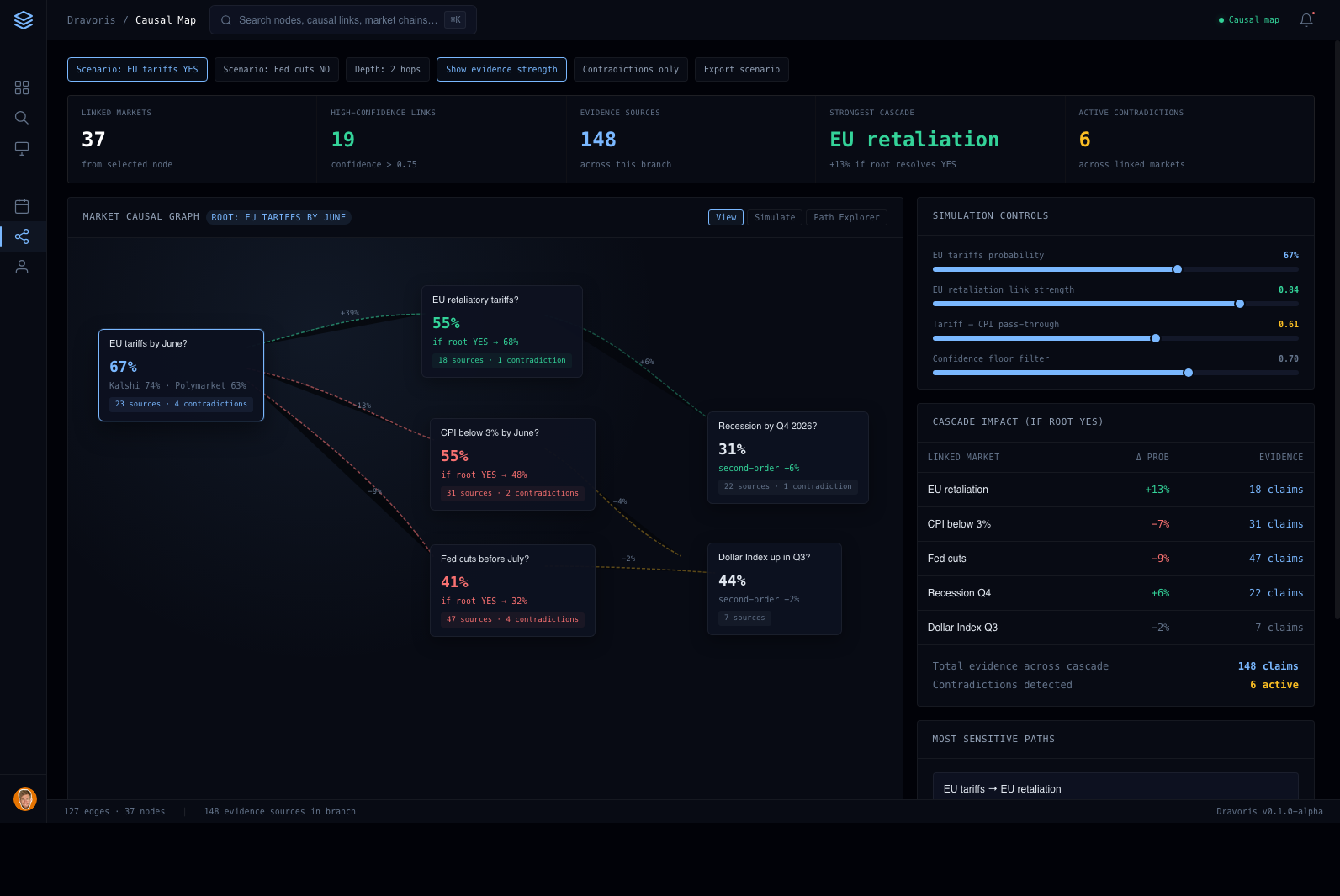The height and width of the screenshot is (896, 1340).
Task: Open the Depth: 2 hops selector
Action: pyautogui.click(x=387, y=70)
